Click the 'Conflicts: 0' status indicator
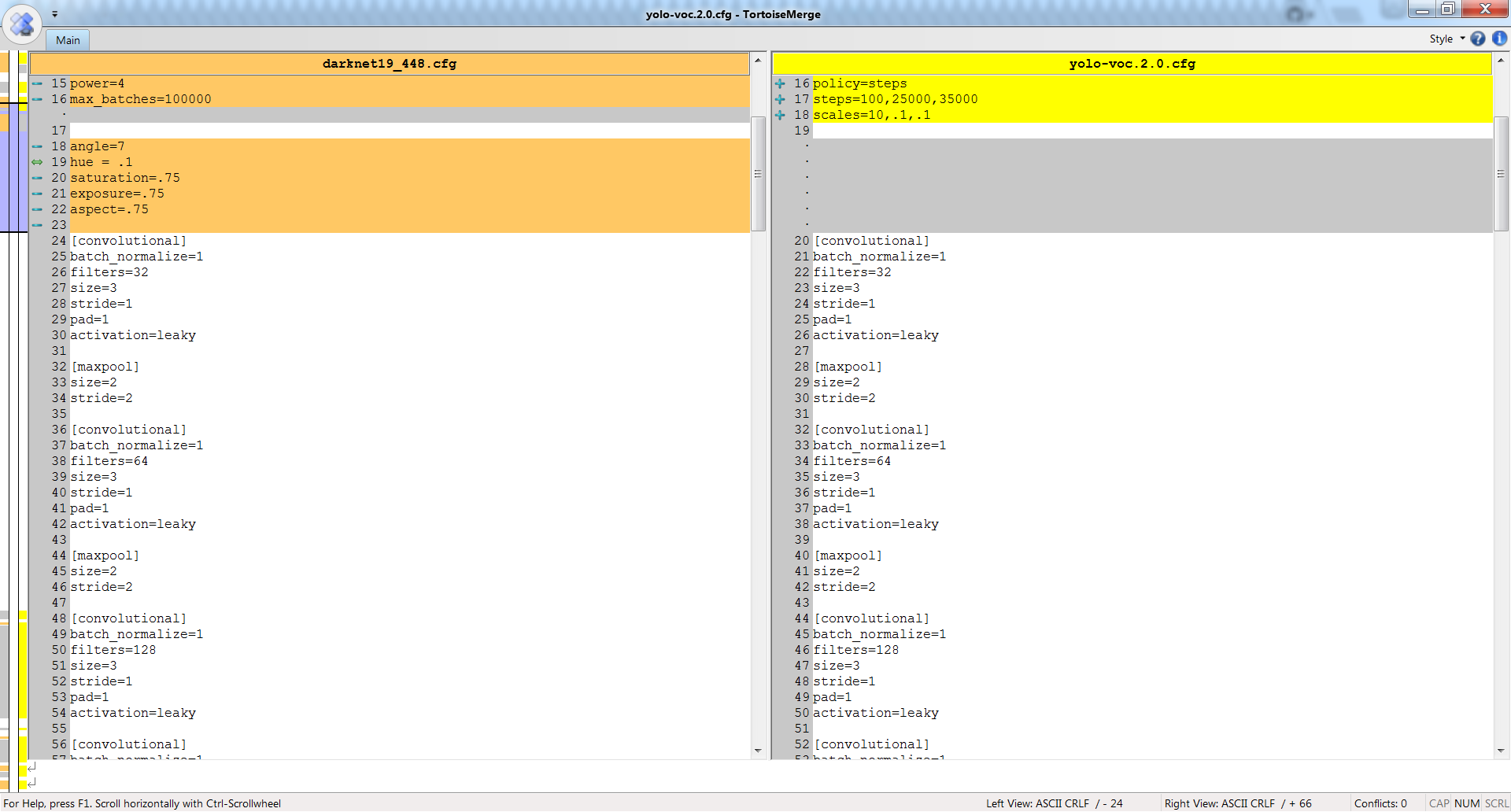This screenshot has height=812, width=1511. [1380, 803]
